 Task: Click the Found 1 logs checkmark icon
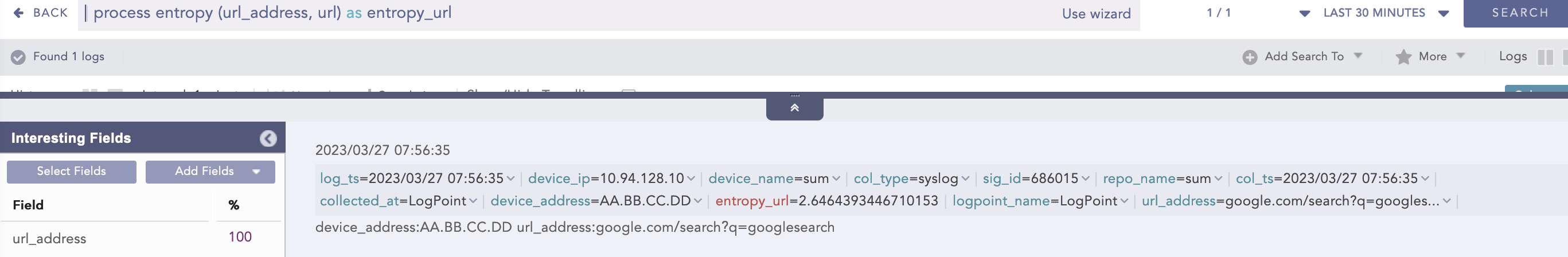click(18, 57)
